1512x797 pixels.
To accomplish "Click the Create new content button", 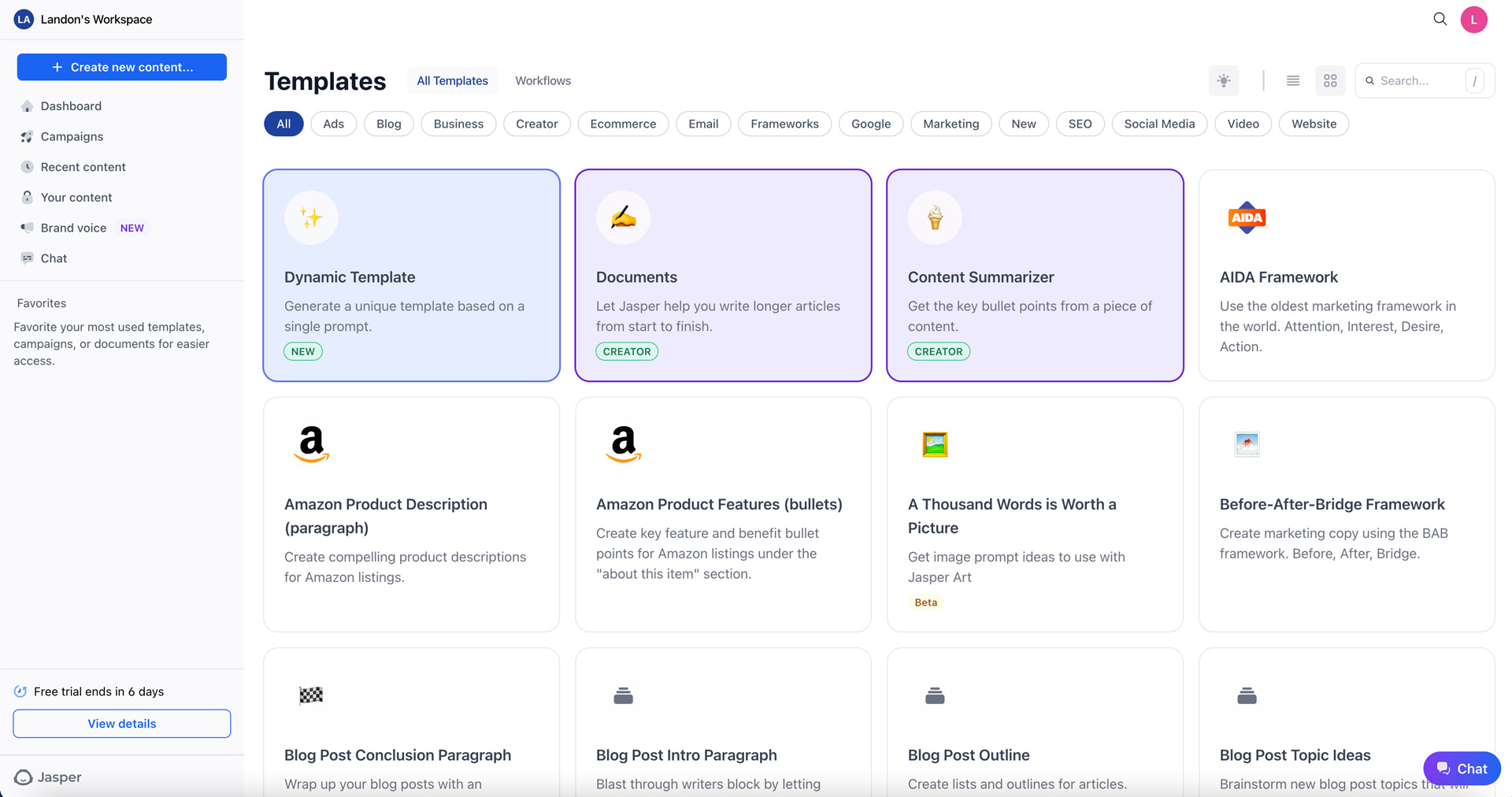I will click(122, 67).
